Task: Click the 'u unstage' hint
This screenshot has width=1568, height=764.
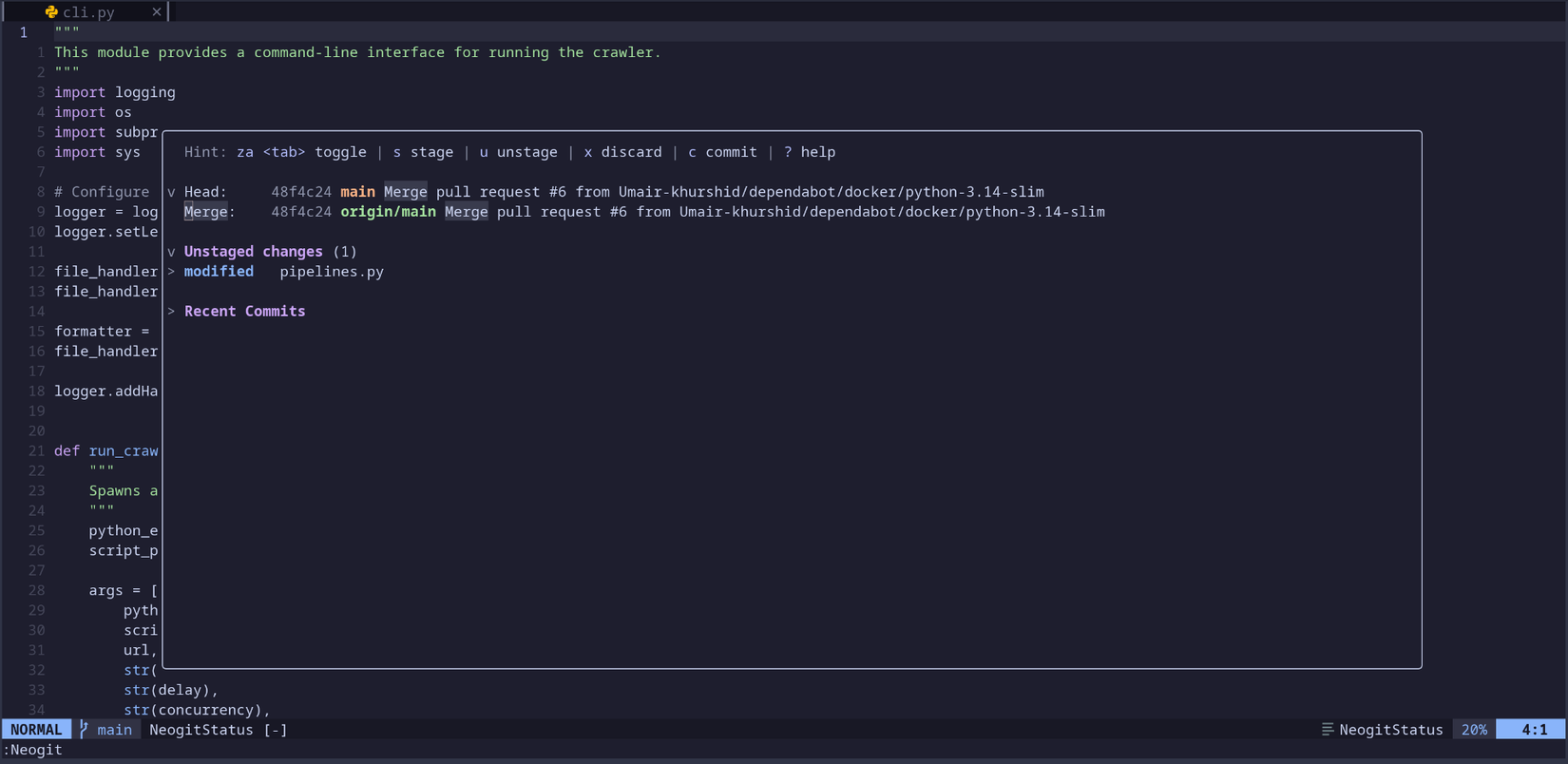Action: (x=518, y=152)
